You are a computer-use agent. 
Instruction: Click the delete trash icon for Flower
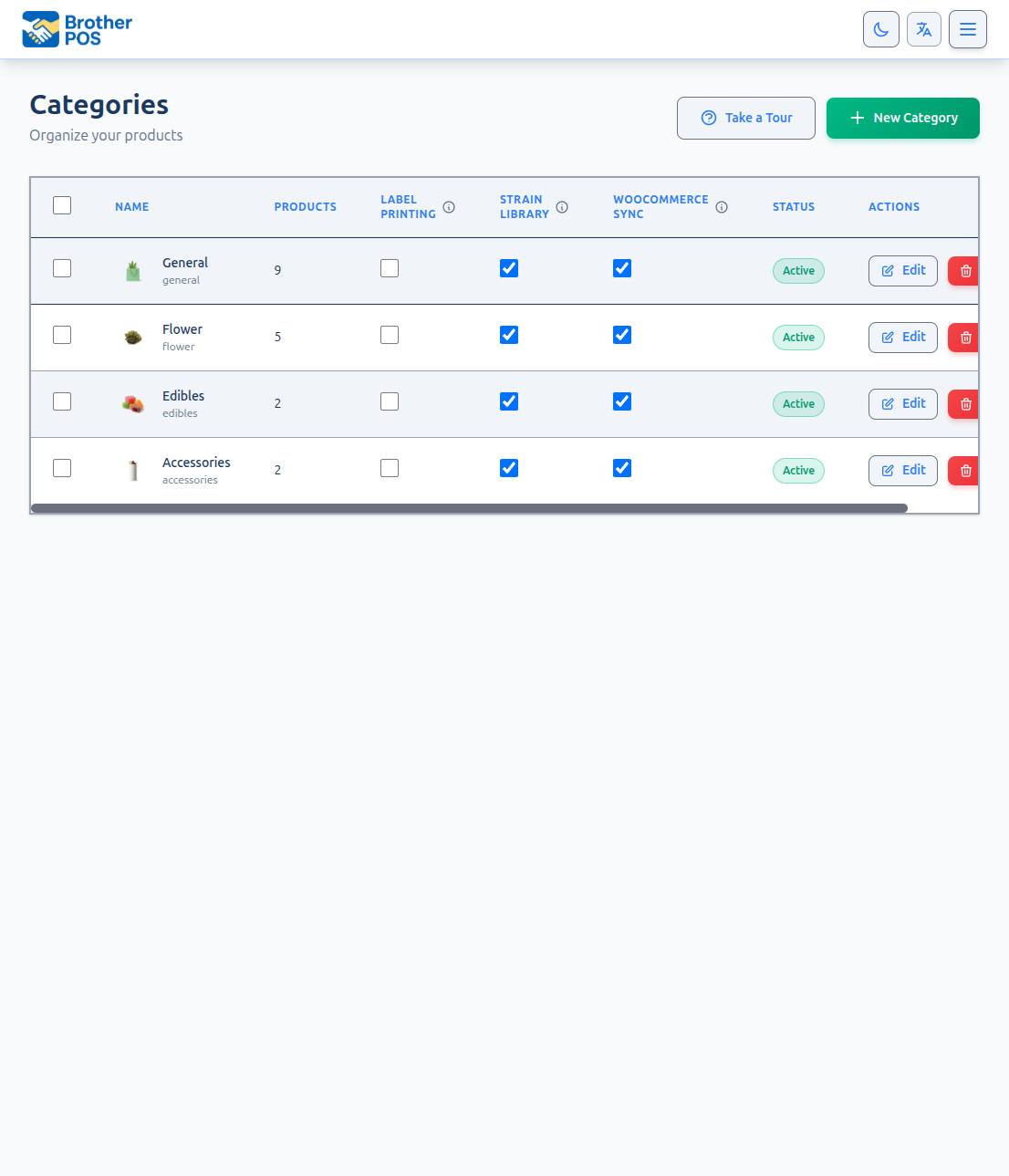964,337
